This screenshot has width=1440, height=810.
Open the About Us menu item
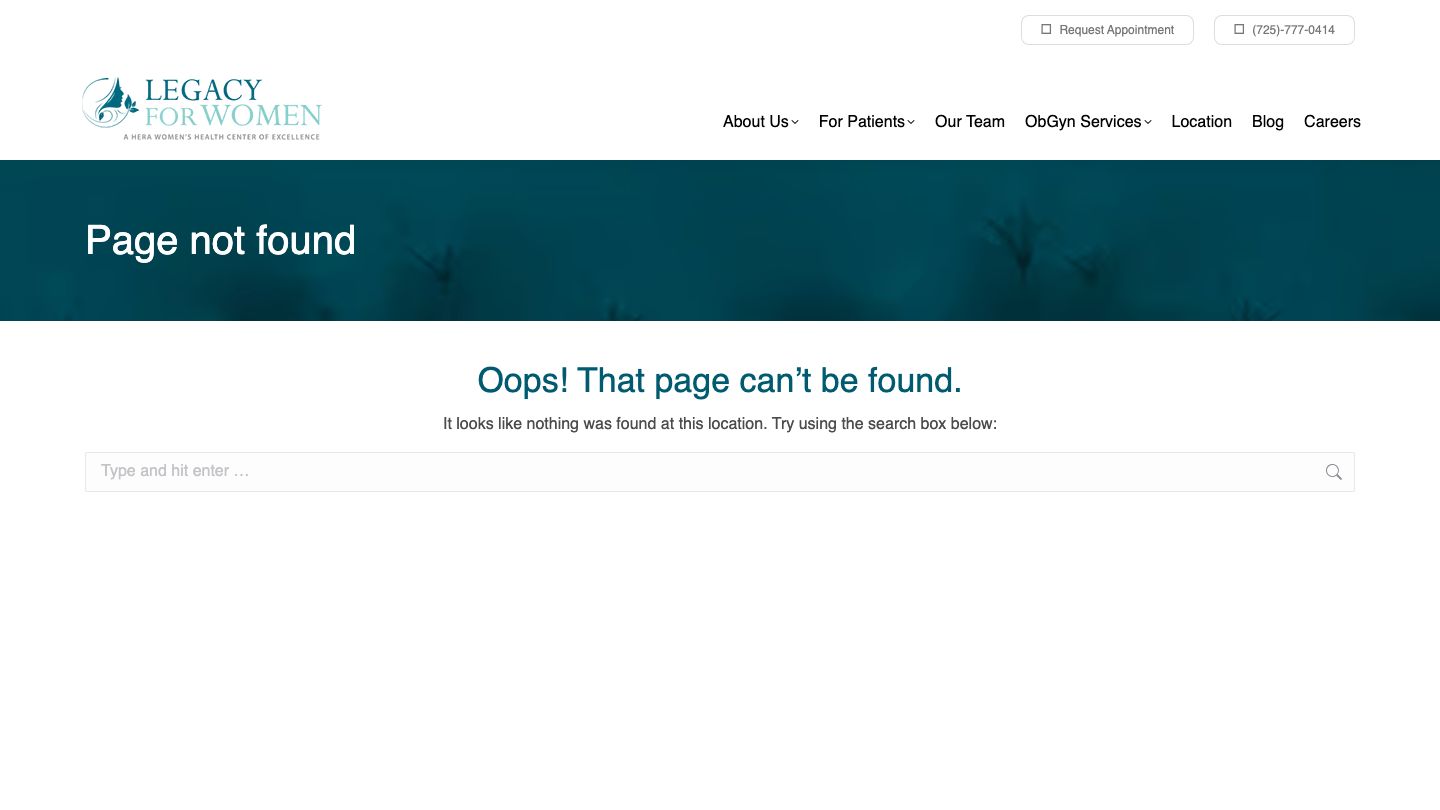(x=755, y=121)
